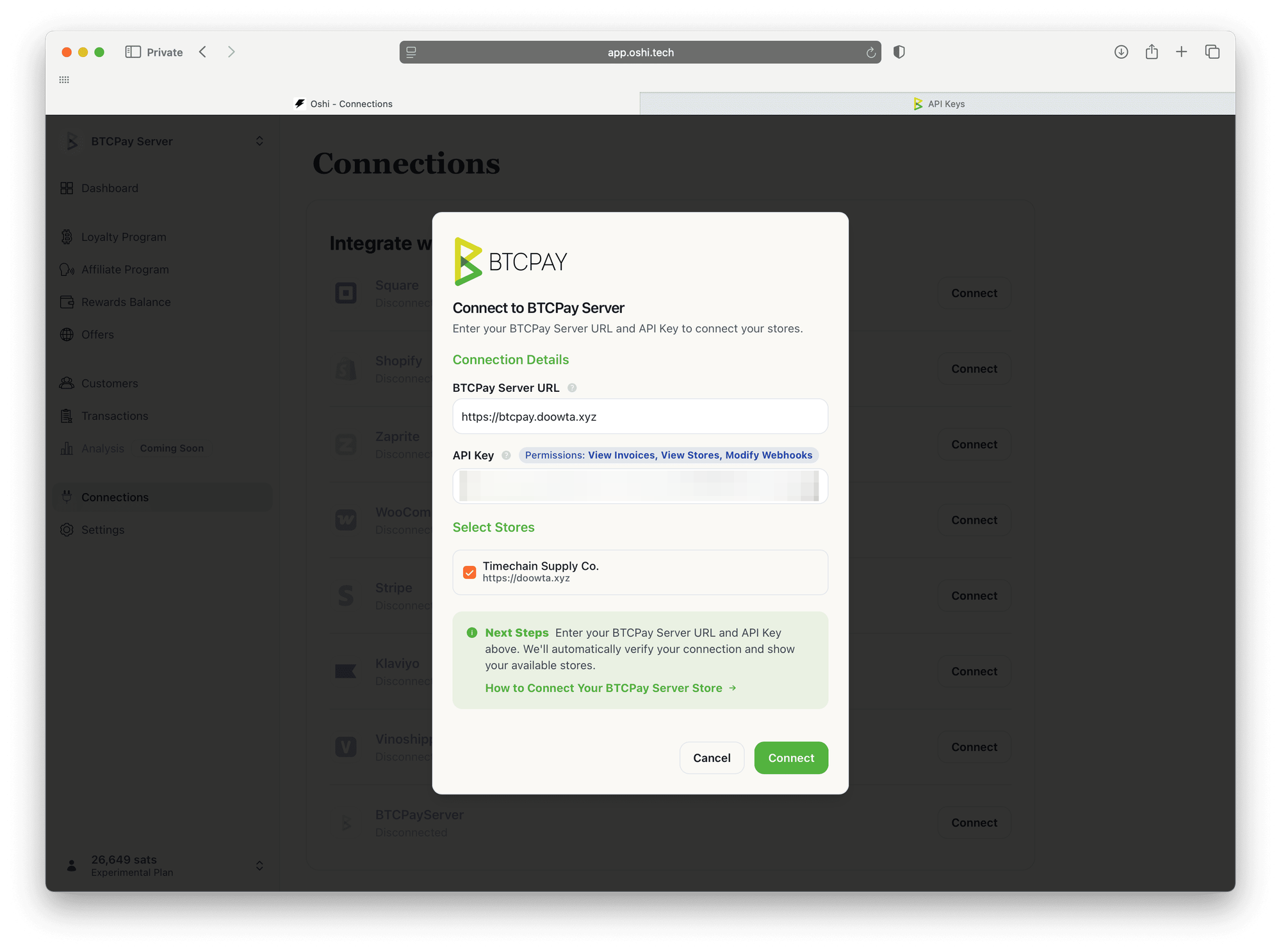Click the Connections plug icon

click(67, 497)
